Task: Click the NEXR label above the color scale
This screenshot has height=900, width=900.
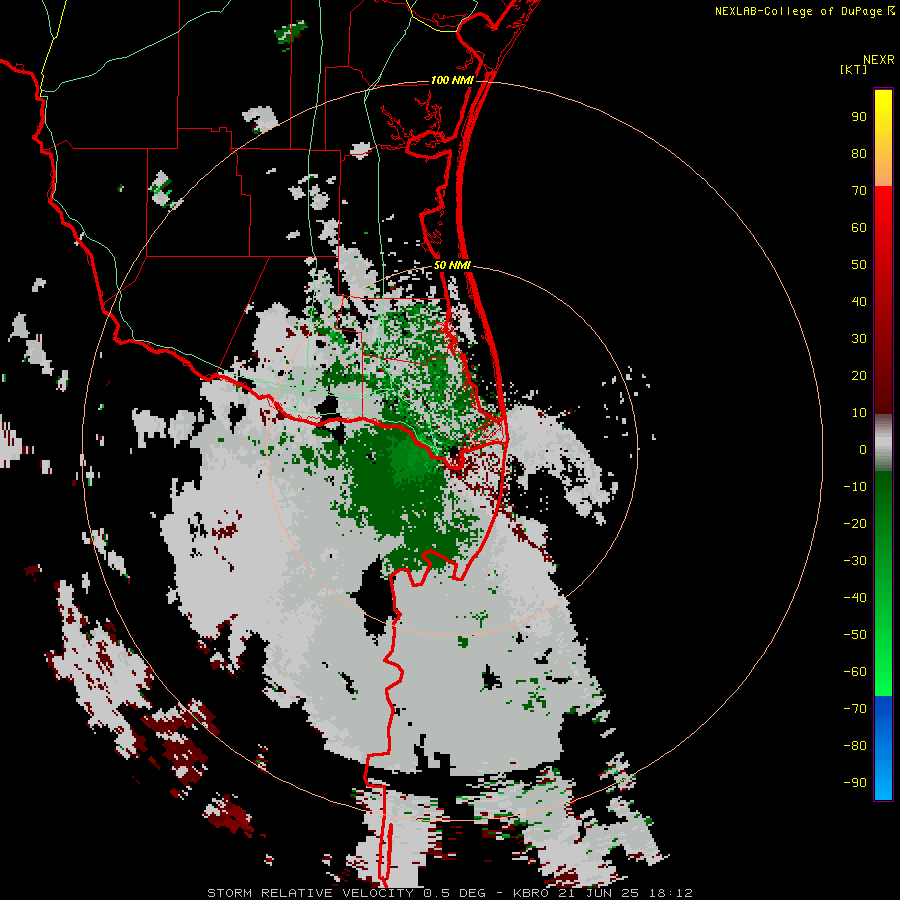Action: coord(879,60)
